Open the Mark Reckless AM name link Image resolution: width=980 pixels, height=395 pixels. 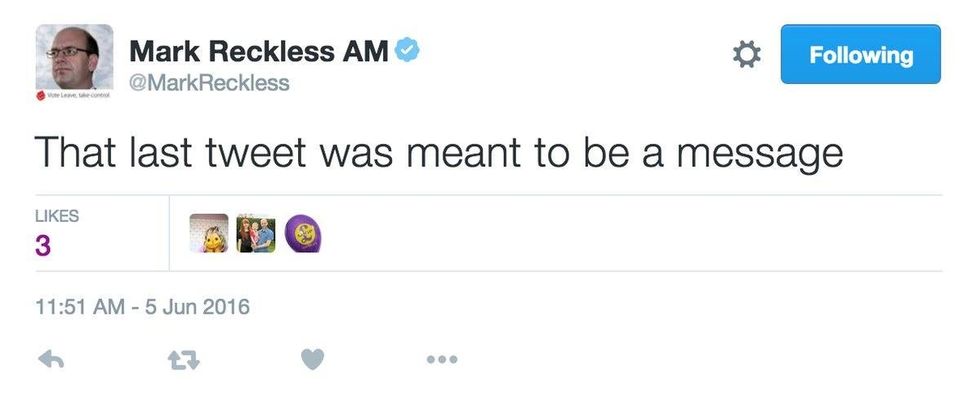(x=259, y=51)
